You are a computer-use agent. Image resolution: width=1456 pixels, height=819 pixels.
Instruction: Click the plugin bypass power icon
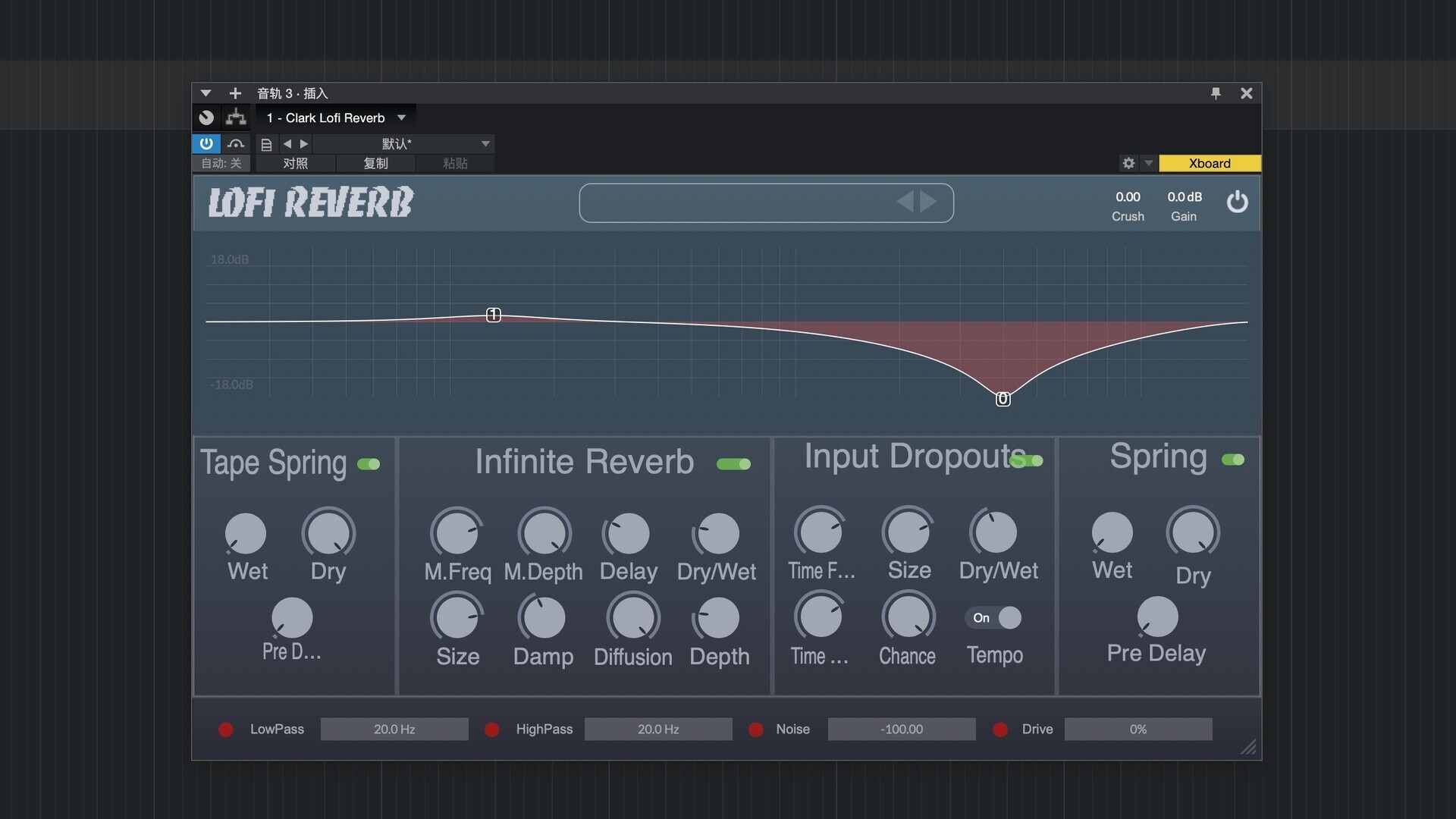click(x=1237, y=202)
